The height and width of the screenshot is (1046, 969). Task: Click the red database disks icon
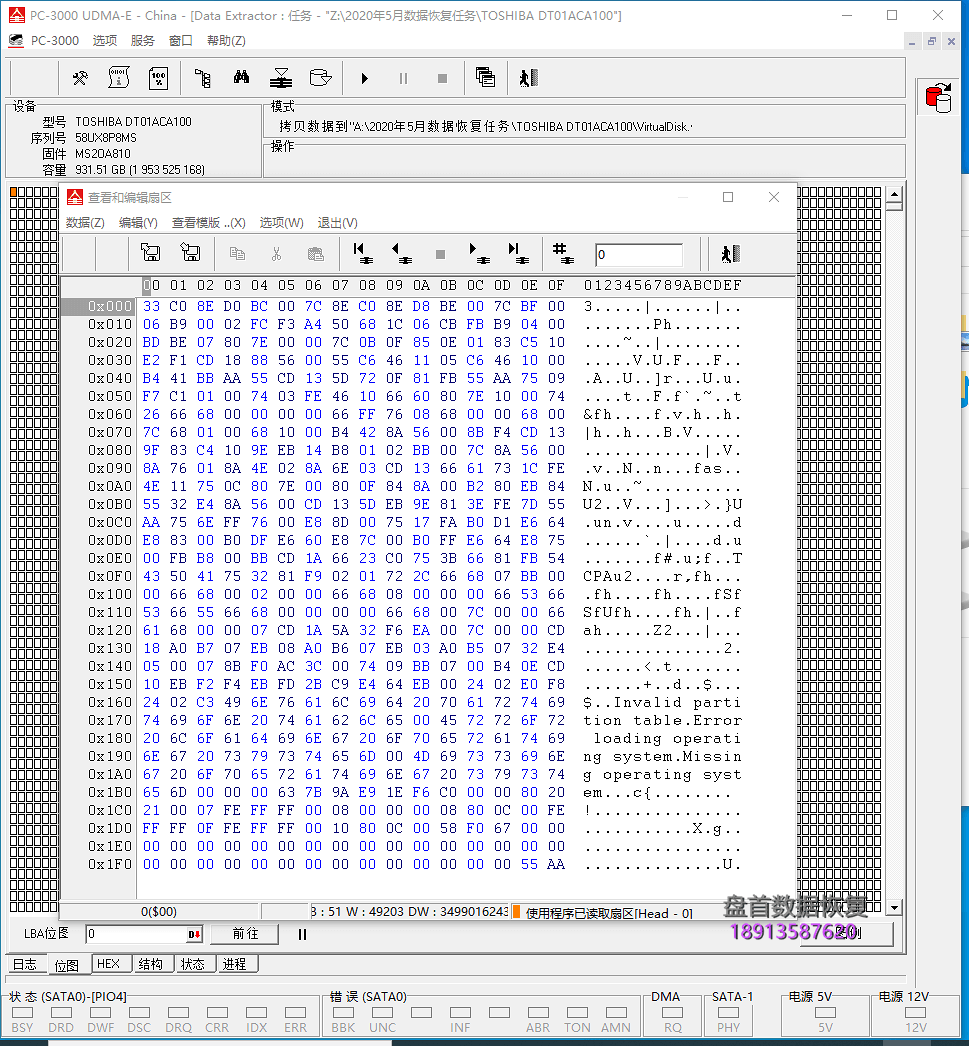click(x=938, y=98)
